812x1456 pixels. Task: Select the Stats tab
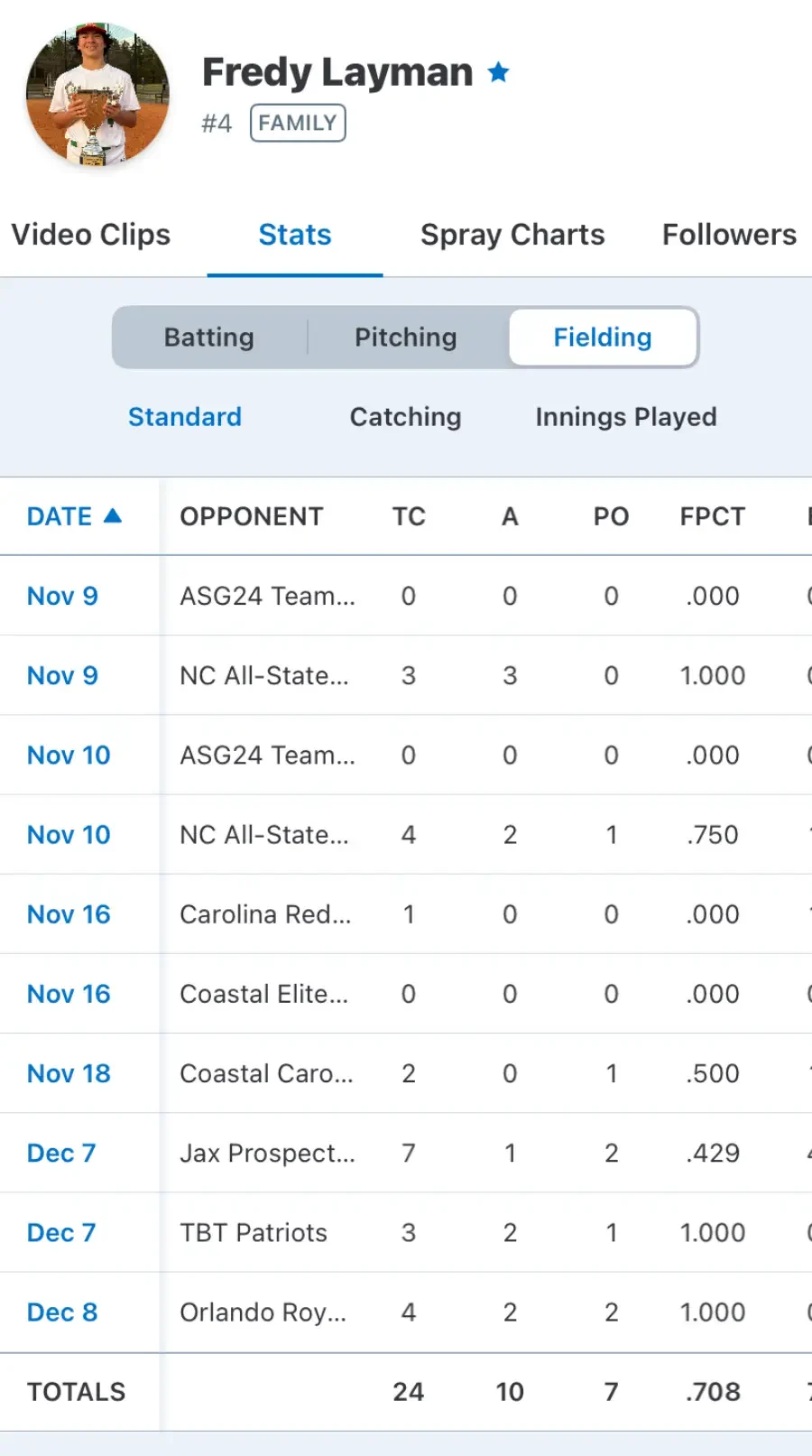pos(295,235)
